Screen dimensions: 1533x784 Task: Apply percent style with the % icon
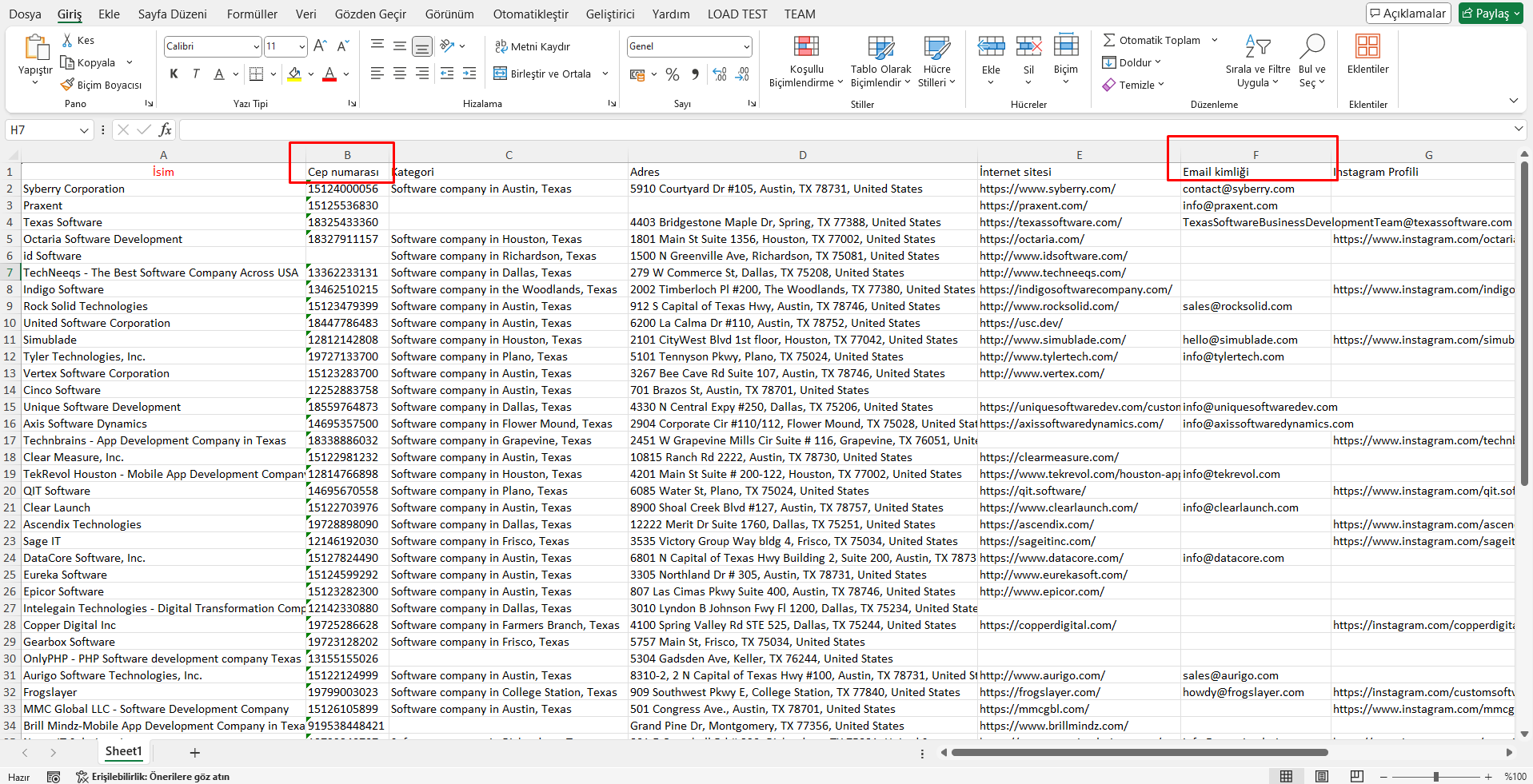tap(673, 74)
